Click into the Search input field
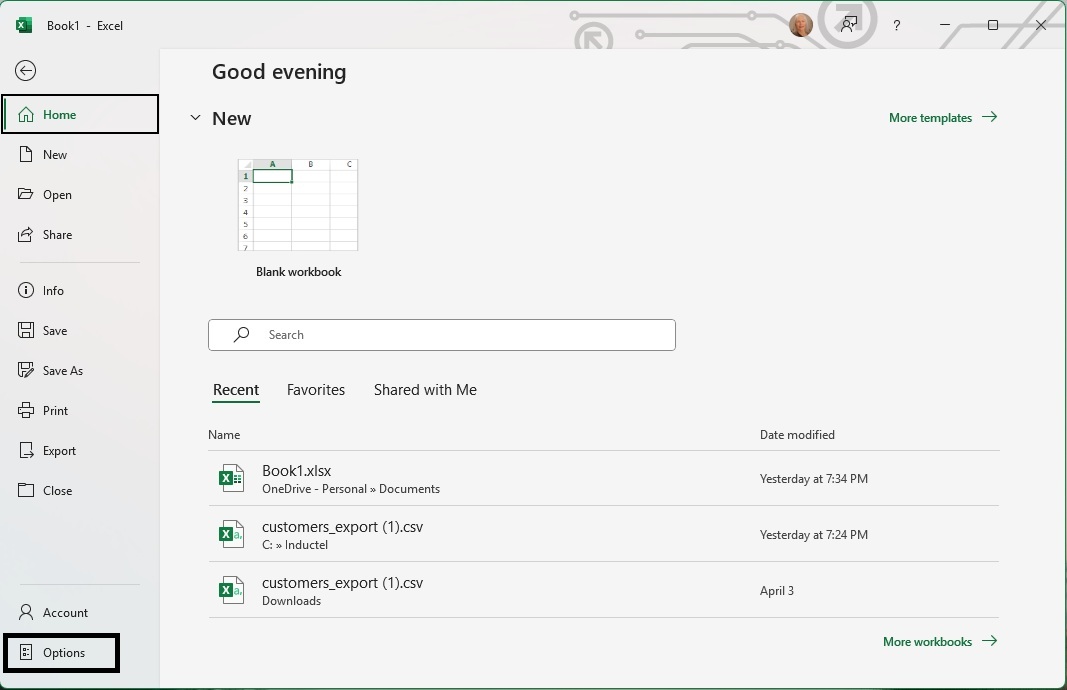The height and width of the screenshot is (690, 1067). [x=460, y=335]
